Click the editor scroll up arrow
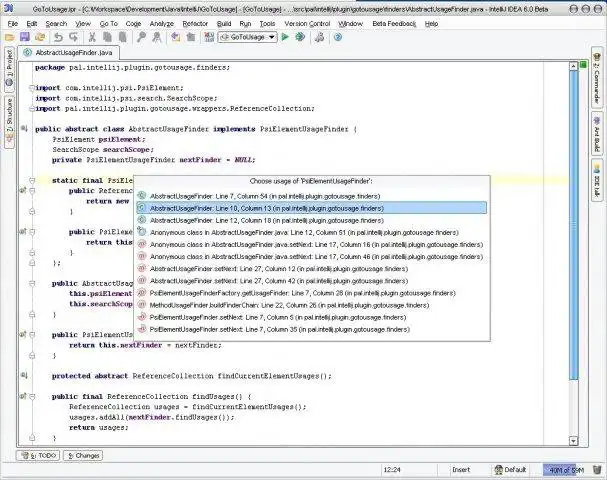 tap(574, 66)
